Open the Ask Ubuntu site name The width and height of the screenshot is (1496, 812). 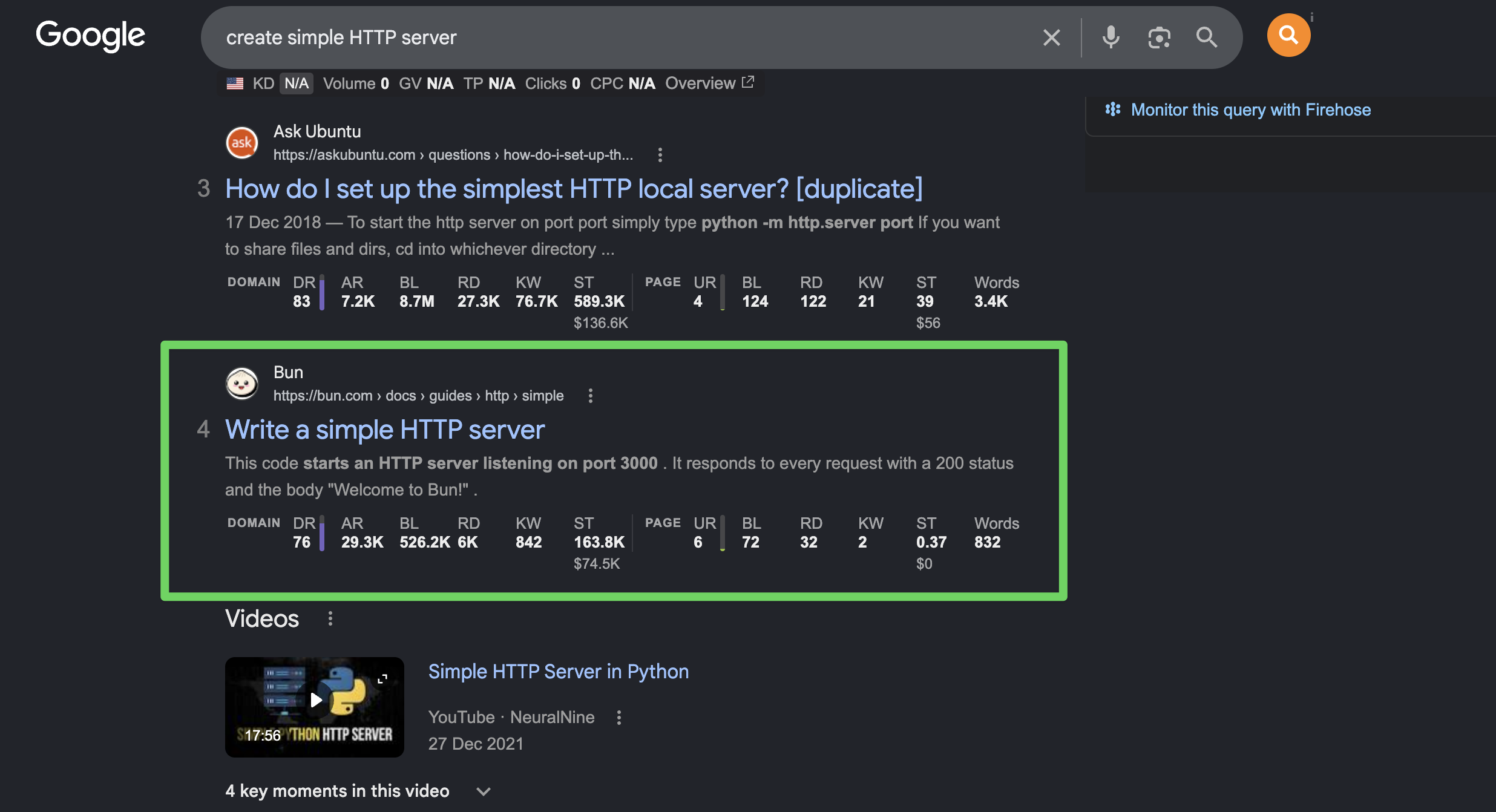(x=317, y=131)
